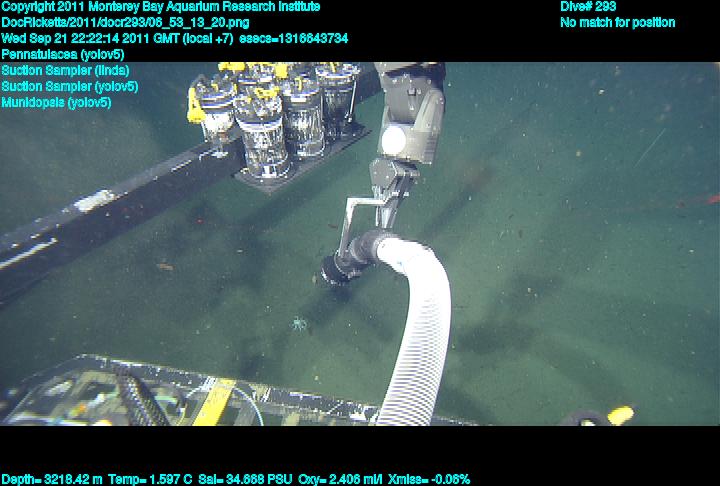Click the Sal= 34.668 PSU reading
The image size is (720, 486).
[245, 480]
